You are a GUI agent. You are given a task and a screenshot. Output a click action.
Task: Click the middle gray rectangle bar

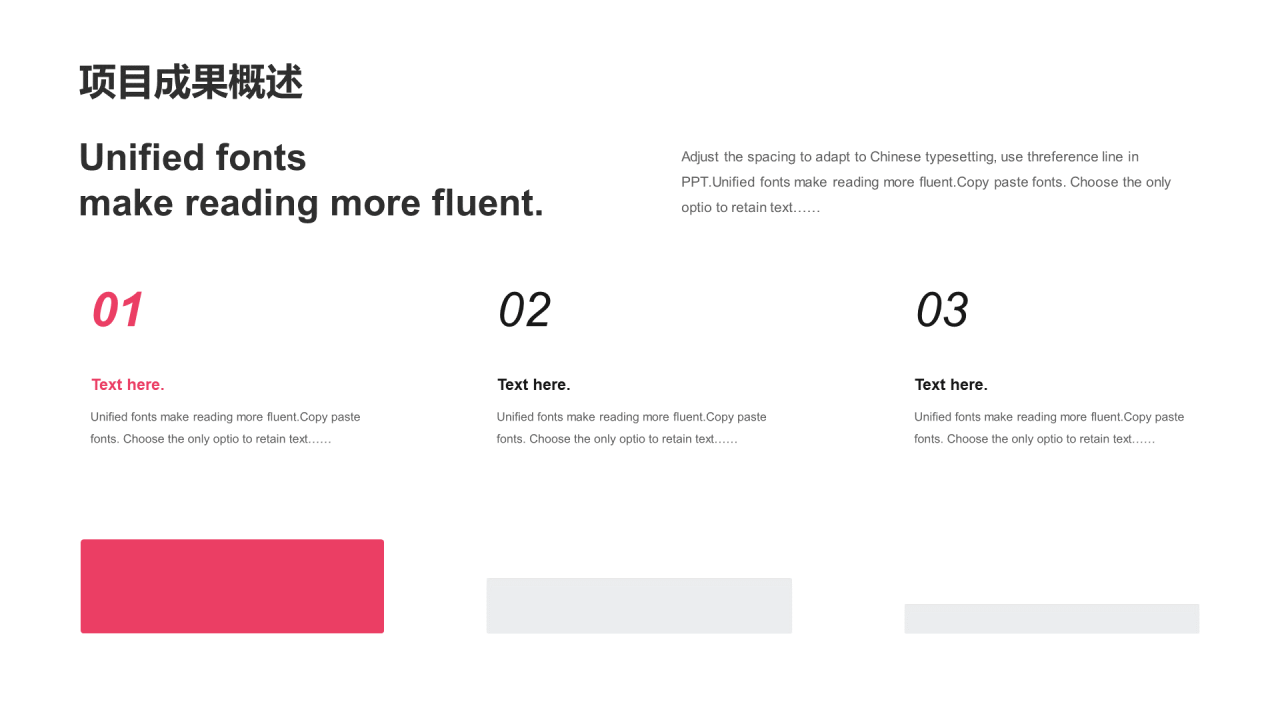pyautogui.click(x=639, y=605)
